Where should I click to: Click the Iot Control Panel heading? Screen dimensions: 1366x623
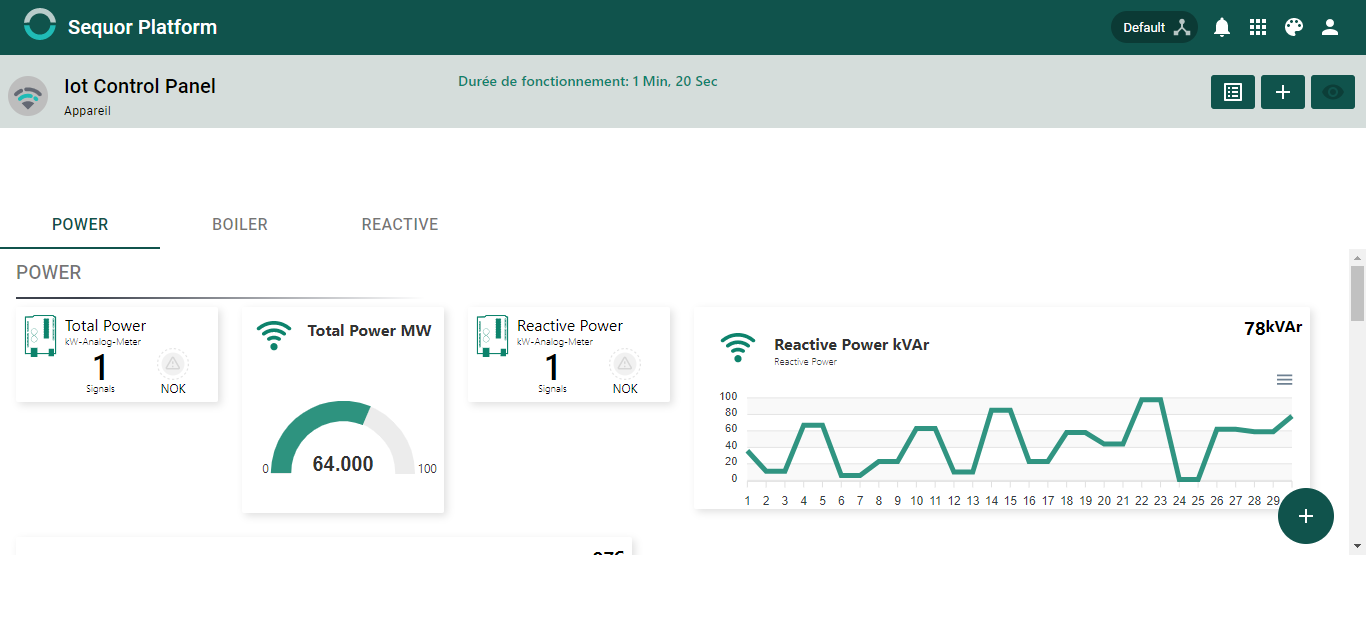[x=140, y=86]
